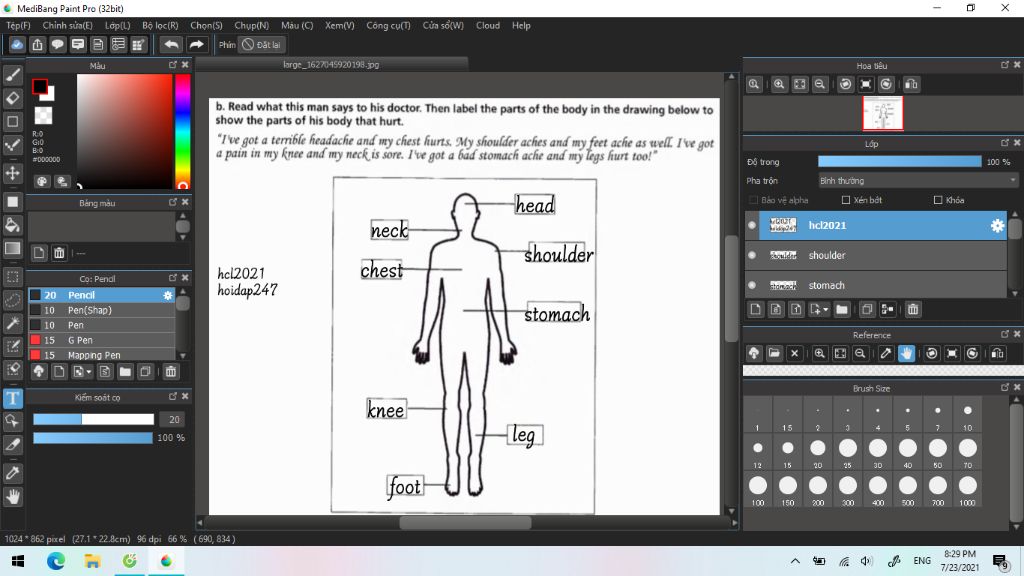Image resolution: width=1024 pixels, height=576 pixels.
Task: Open the Công cụ(T) menu
Action: [388, 25]
